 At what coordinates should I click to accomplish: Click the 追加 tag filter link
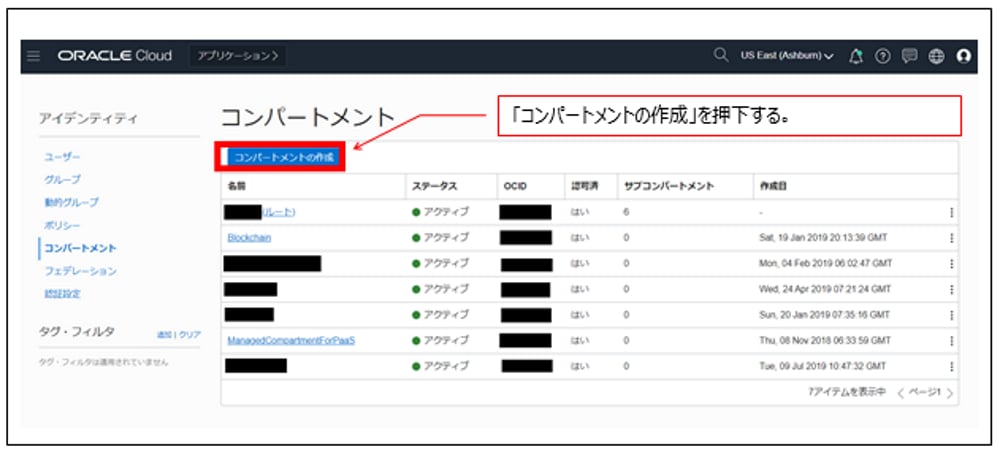(x=165, y=335)
